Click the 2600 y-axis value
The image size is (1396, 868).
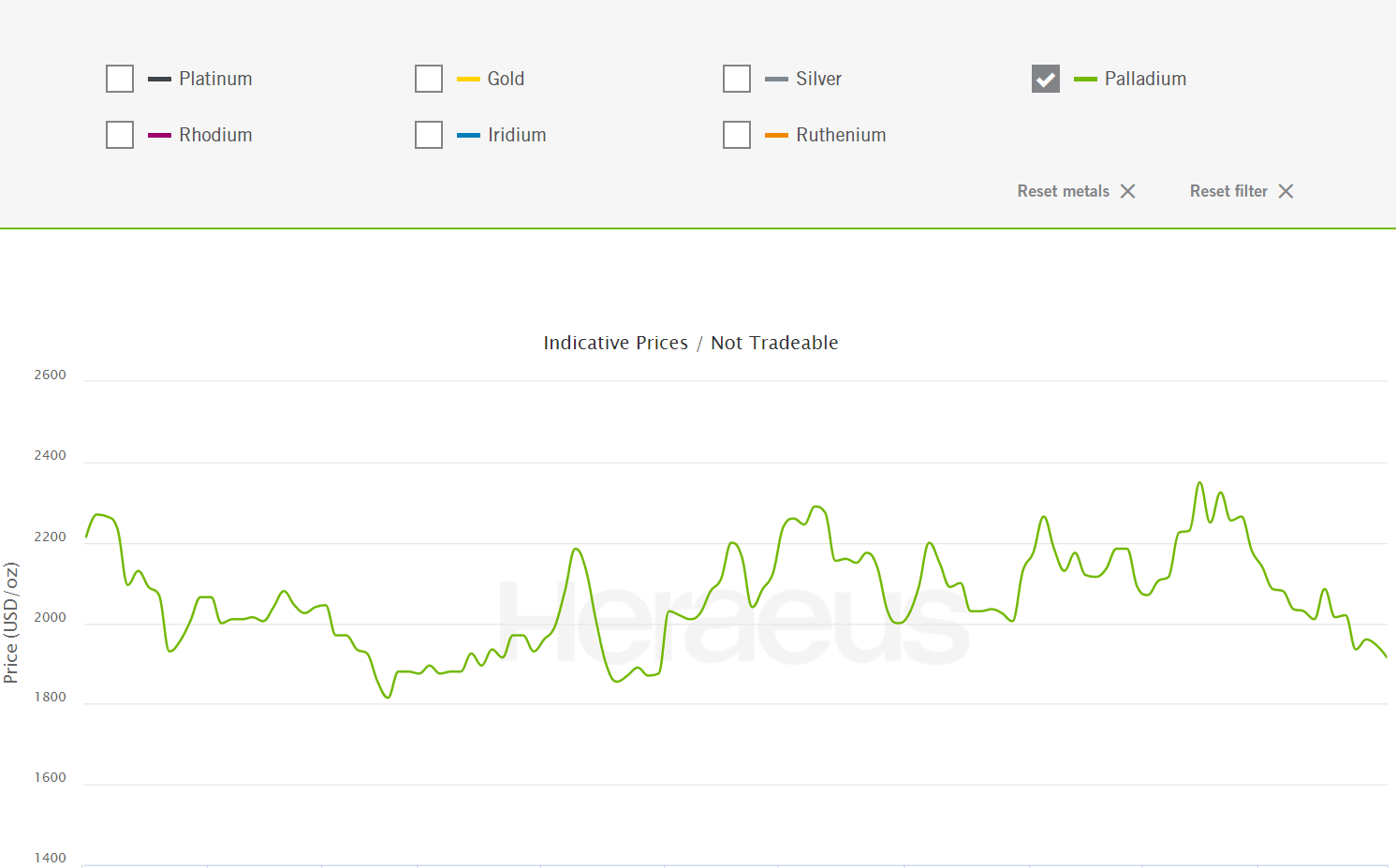(x=51, y=375)
